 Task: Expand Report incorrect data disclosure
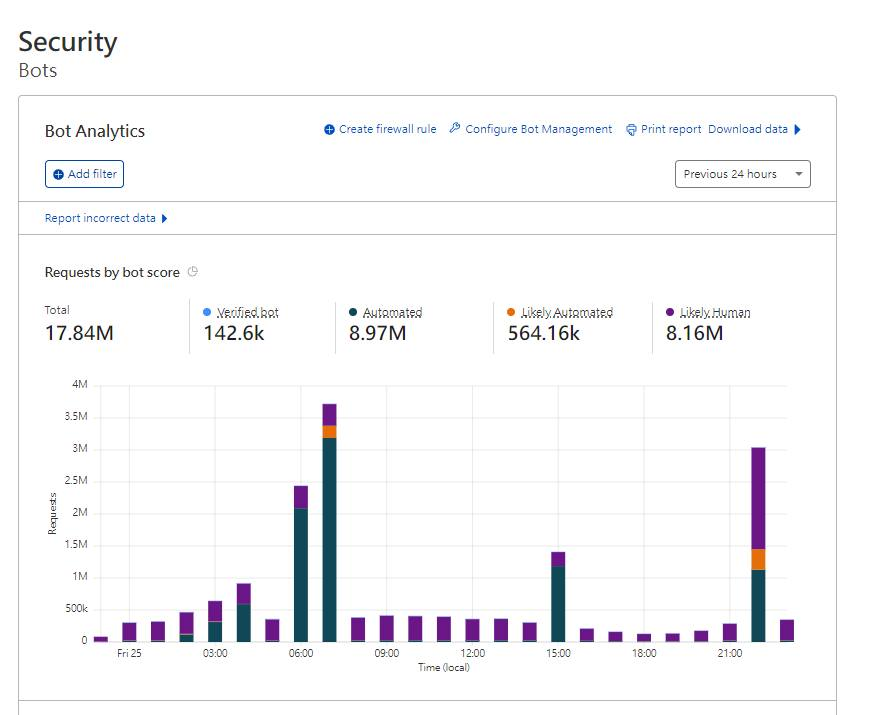coord(164,218)
